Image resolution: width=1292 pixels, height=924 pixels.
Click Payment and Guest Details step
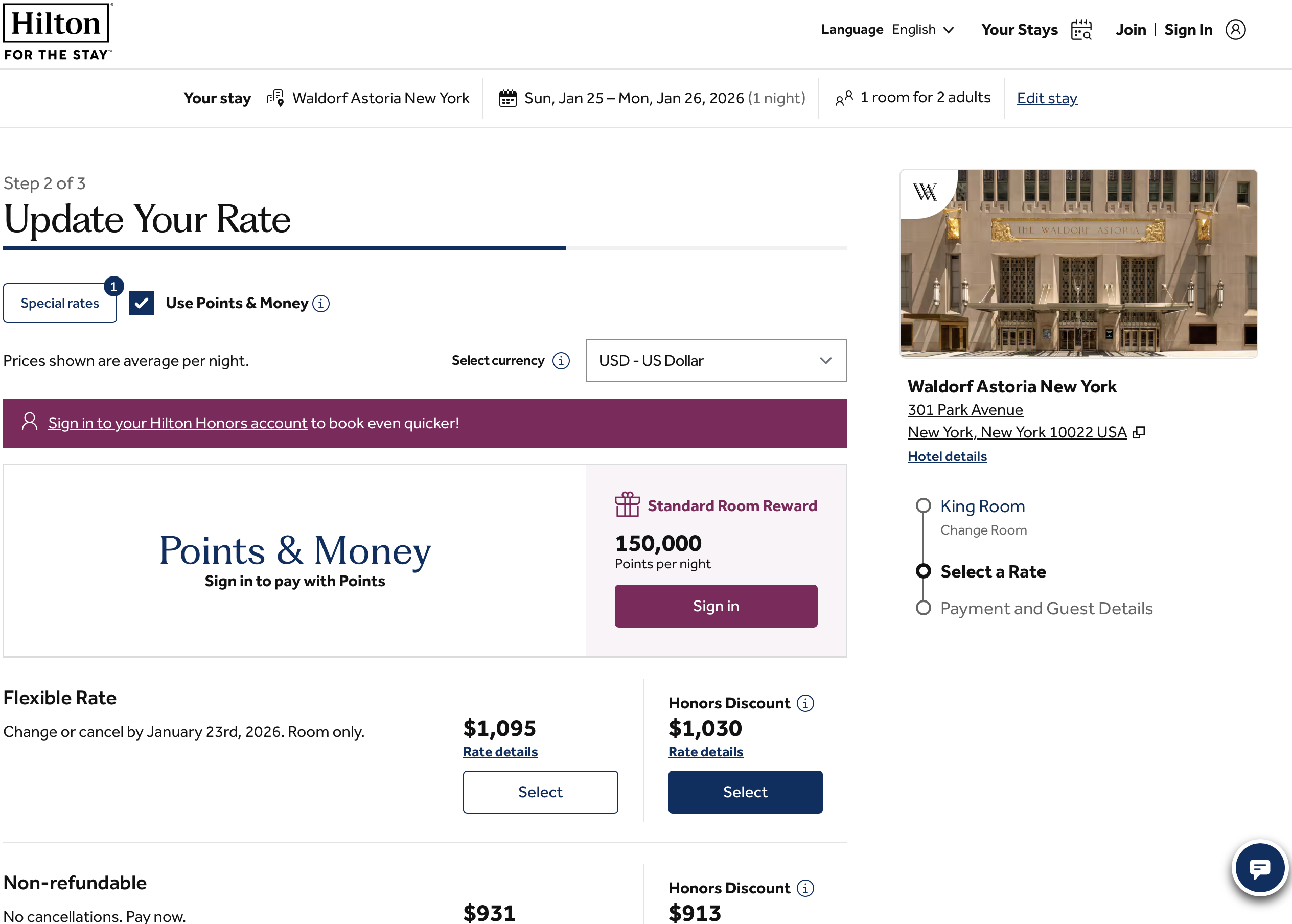(1046, 608)
